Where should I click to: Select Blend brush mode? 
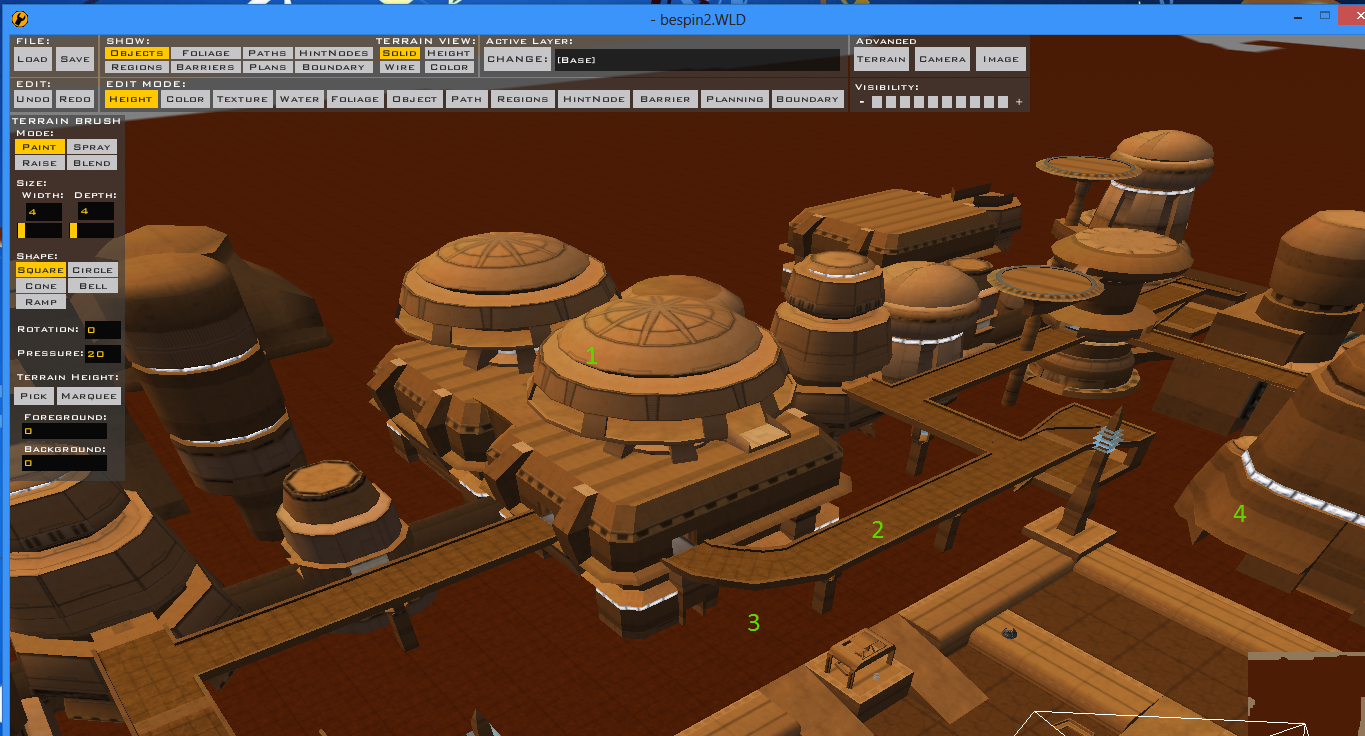pyautogui.click(x=92, y=162)
